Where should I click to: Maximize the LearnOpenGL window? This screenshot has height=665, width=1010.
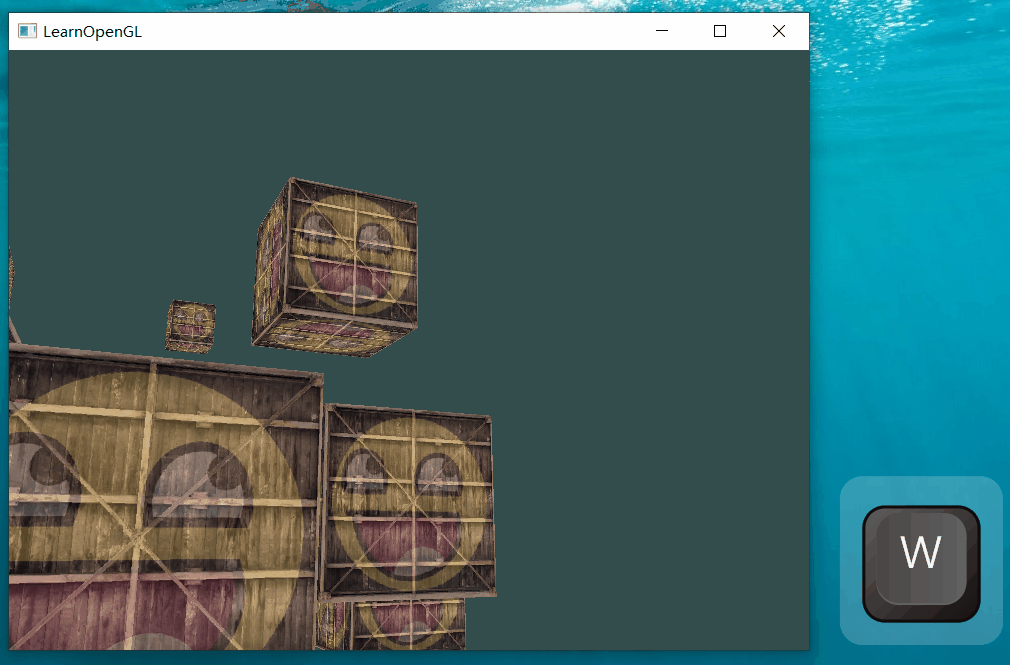coord(719,31)
